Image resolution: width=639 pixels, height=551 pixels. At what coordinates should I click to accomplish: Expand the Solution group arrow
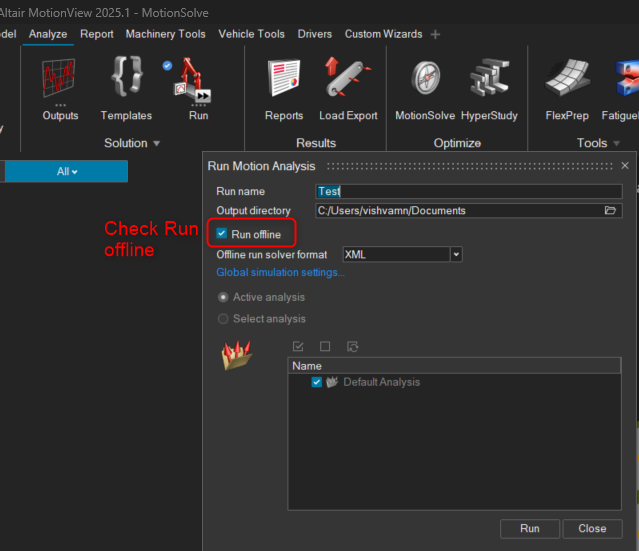156,143
